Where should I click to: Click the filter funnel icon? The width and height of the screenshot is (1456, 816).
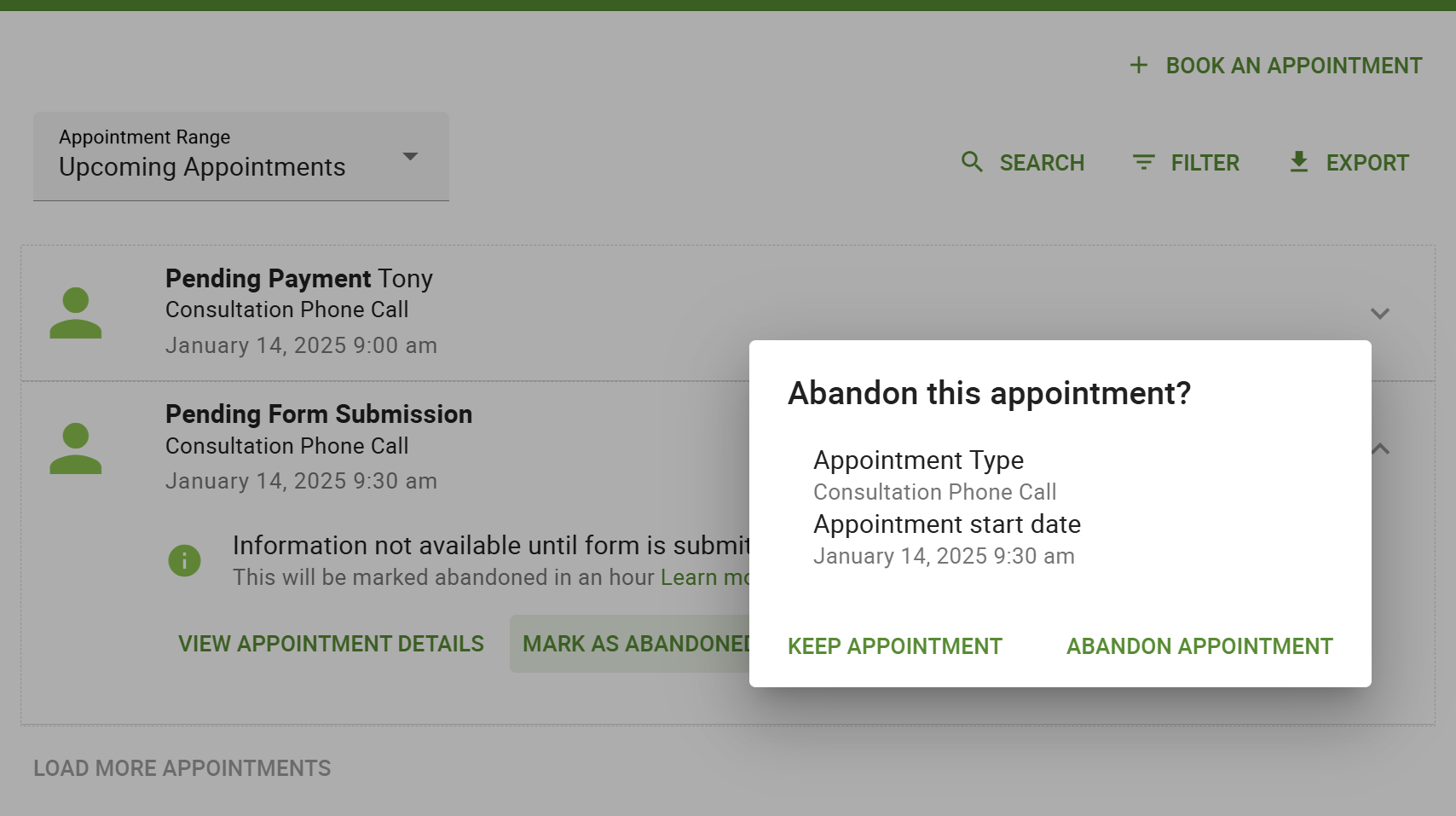click(1143, 162)
